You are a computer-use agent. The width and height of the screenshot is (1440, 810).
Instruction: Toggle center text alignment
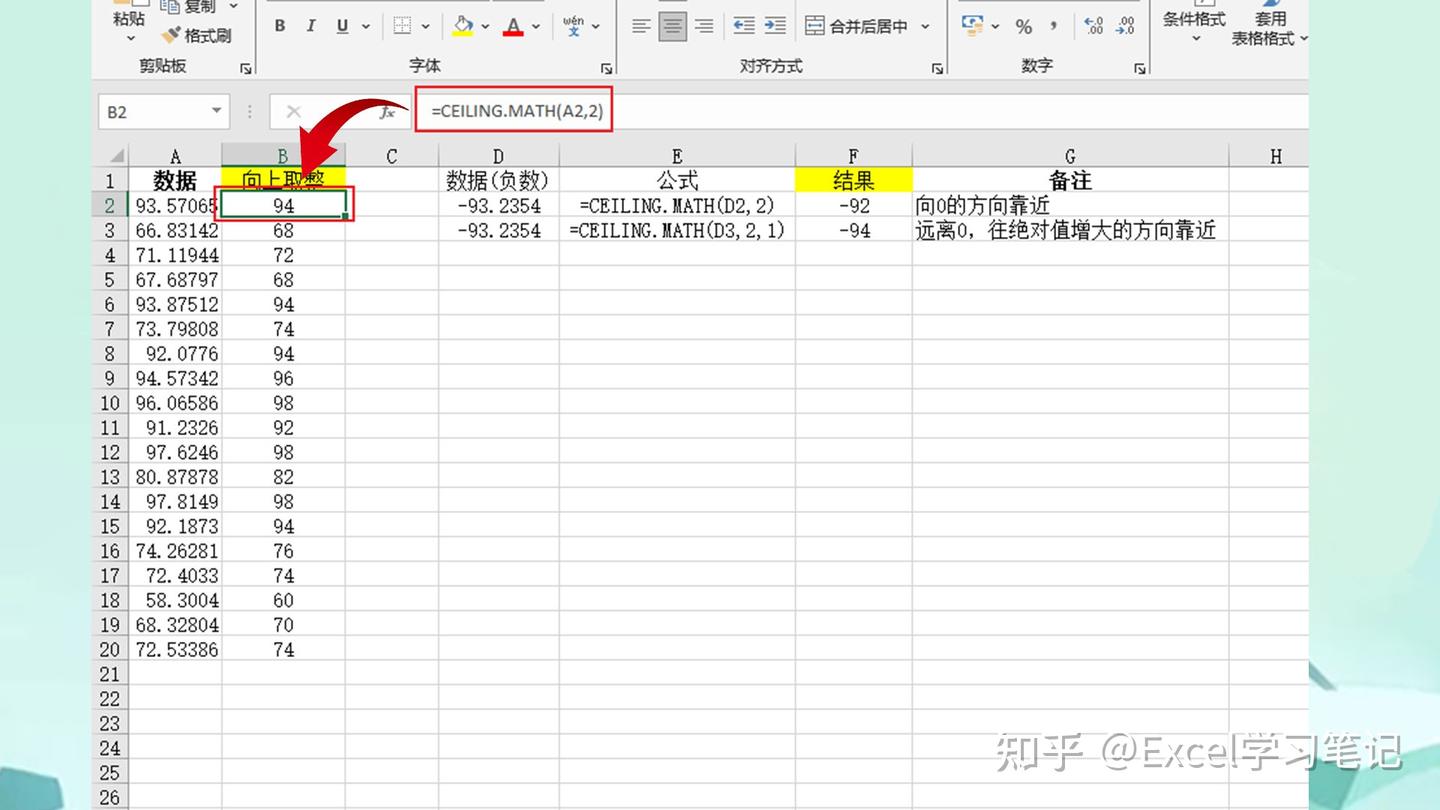coord(673,26)
